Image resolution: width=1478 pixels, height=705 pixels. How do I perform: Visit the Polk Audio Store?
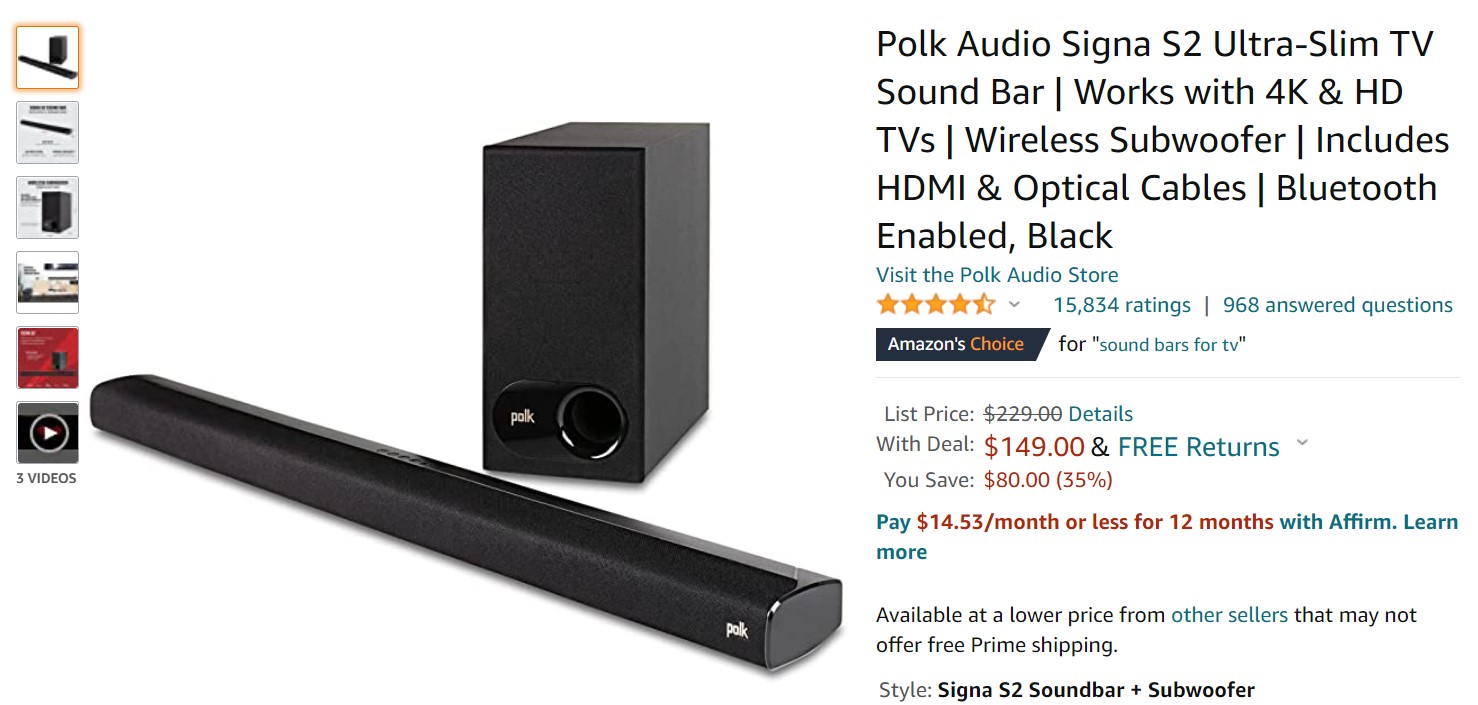point(997,274)
